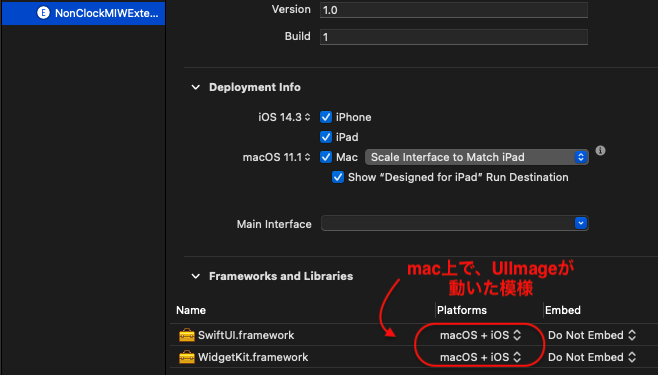The image size is (658, 375).
Task: Click the extension target 'E' icon
Action: point(43,13)
